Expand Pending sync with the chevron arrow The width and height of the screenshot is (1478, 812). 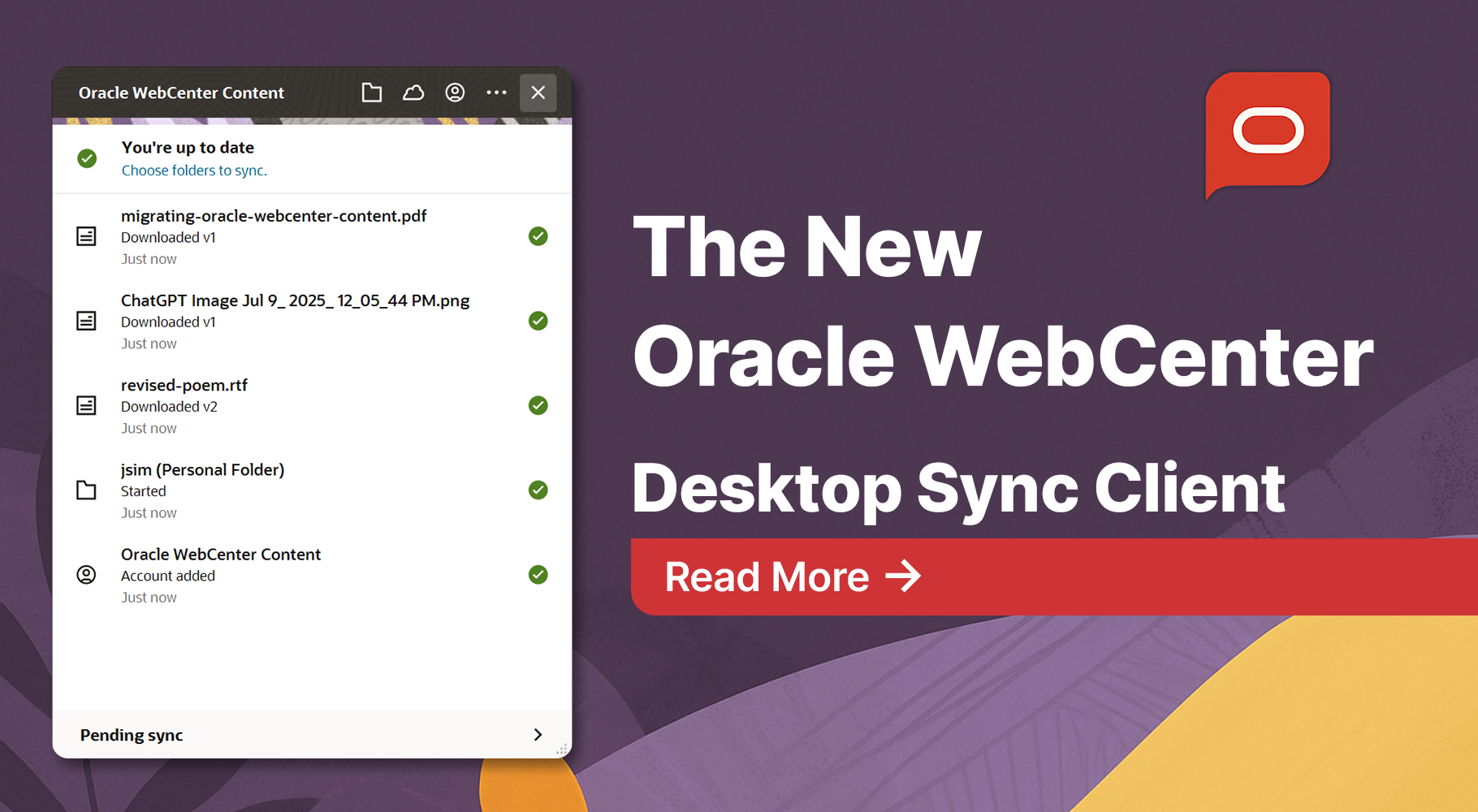(x=538, y=735)
